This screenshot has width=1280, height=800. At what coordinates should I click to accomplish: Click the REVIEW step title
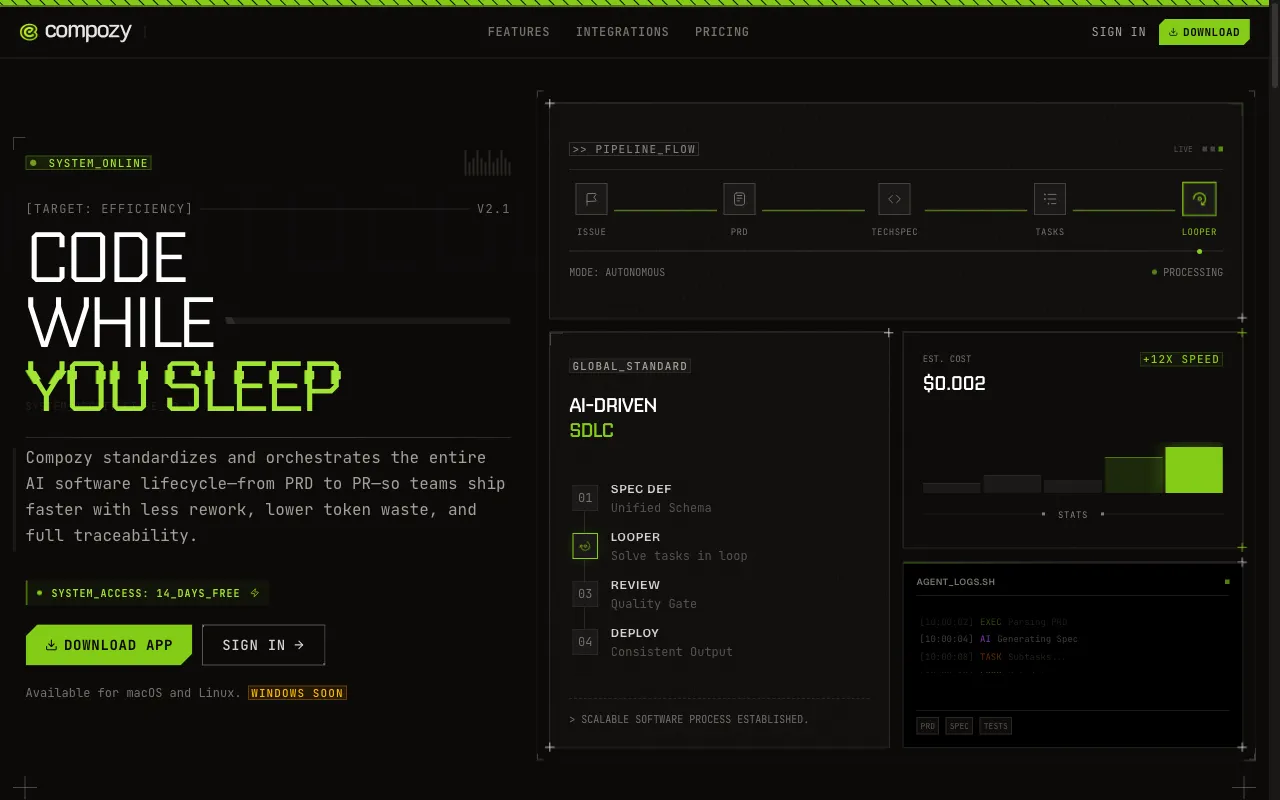(x=635, y=585)
